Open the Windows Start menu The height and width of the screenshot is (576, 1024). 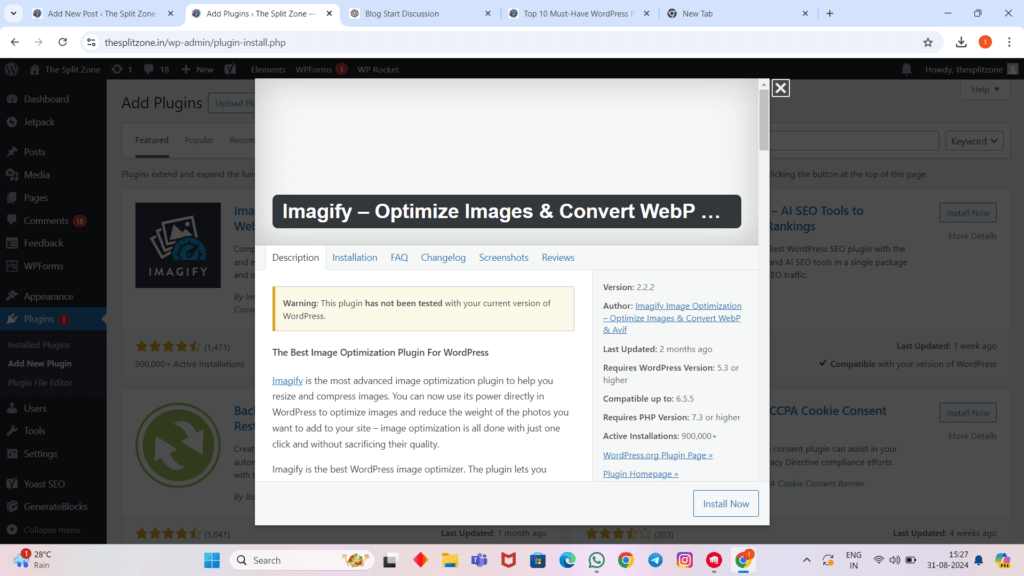212,560
